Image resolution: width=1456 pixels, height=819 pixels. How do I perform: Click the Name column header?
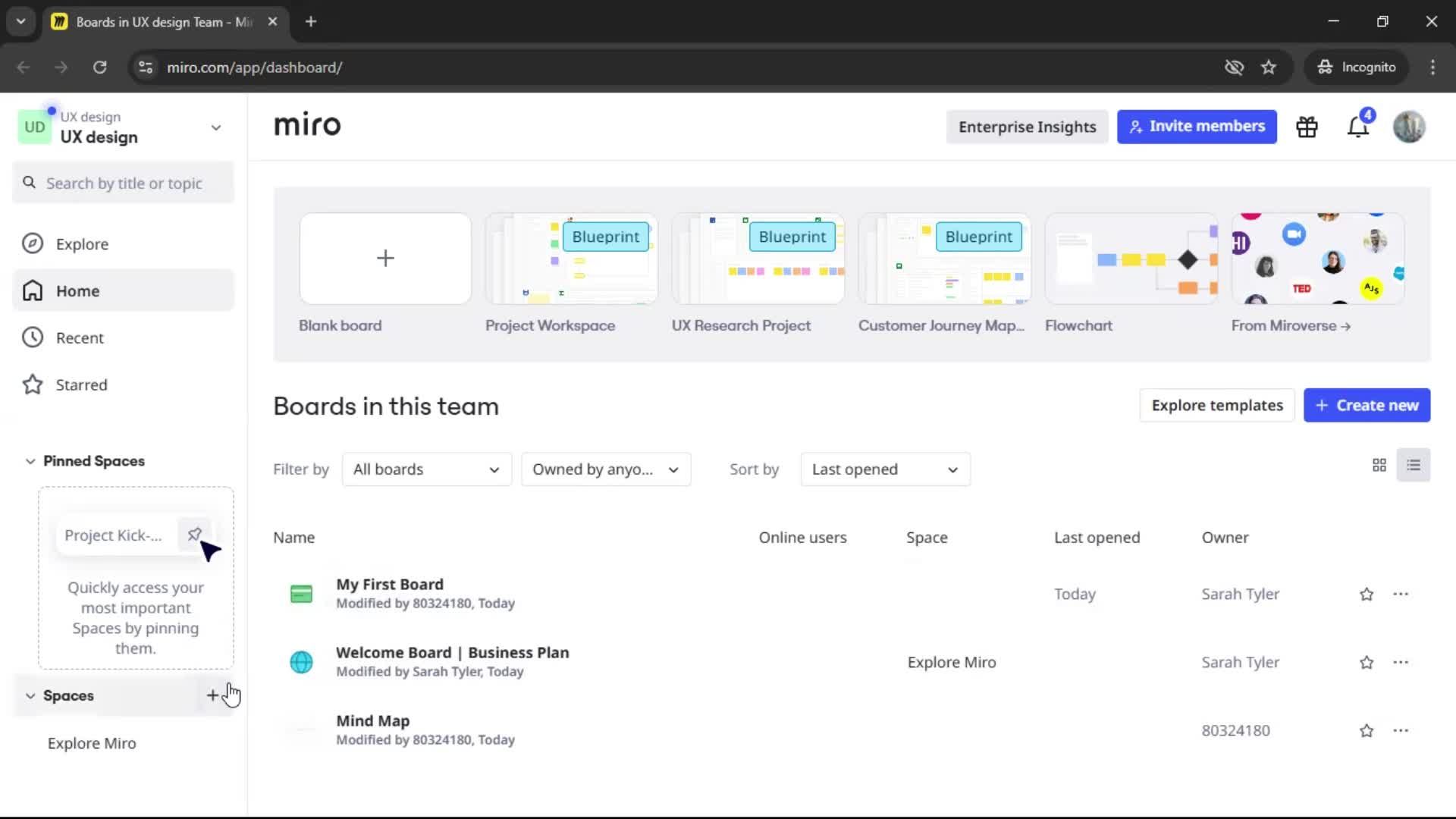point(293,538)
